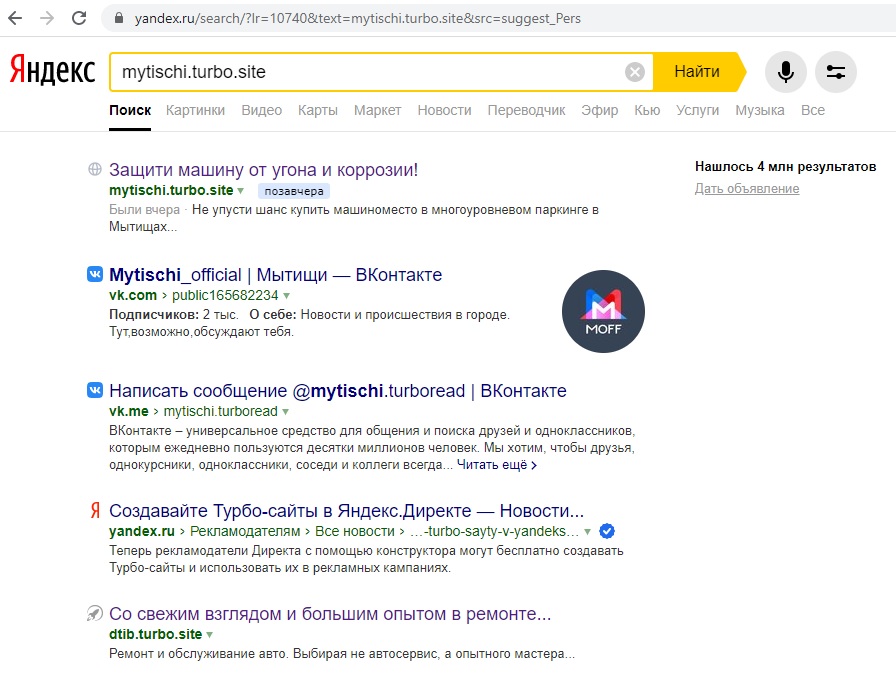
Task: Select the Поиск tab
Action: [x=130, y=110]
